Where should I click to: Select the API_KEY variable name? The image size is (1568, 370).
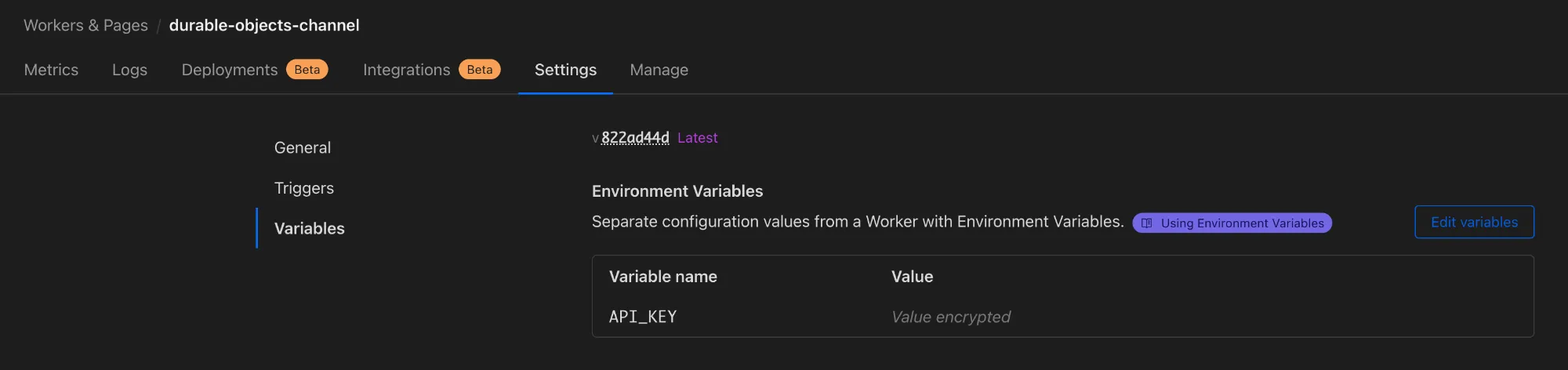[643, 317]
